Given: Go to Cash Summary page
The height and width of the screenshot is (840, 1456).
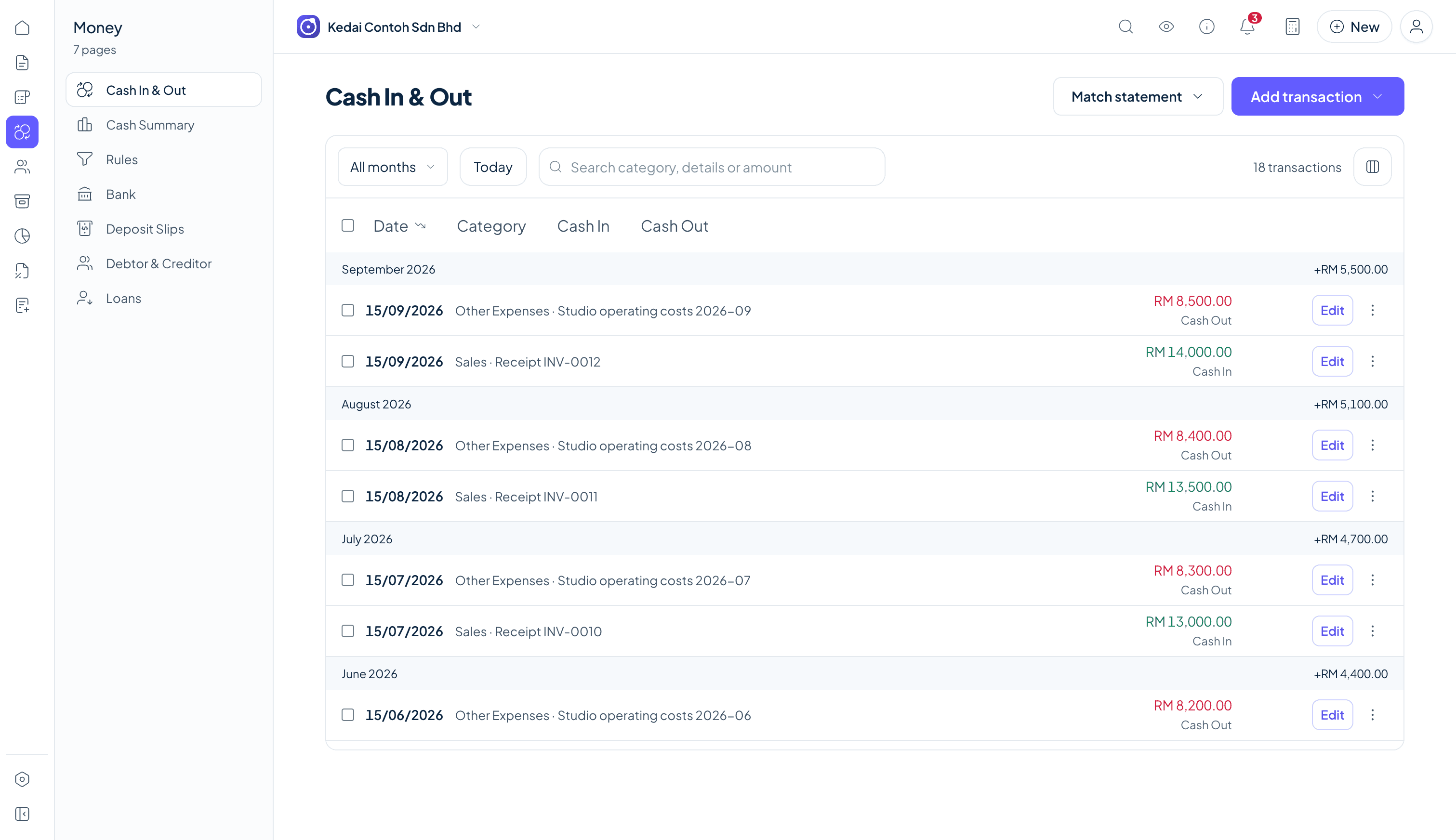Looking at the screenshot, I should [x=164, y=125].
